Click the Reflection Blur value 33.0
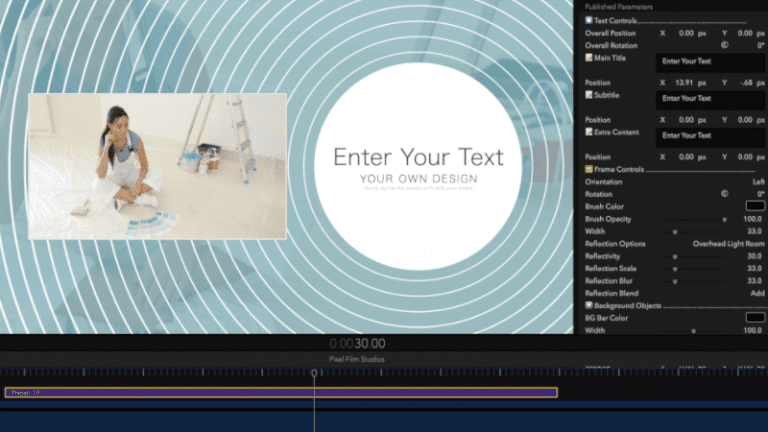 click(755, 281)
